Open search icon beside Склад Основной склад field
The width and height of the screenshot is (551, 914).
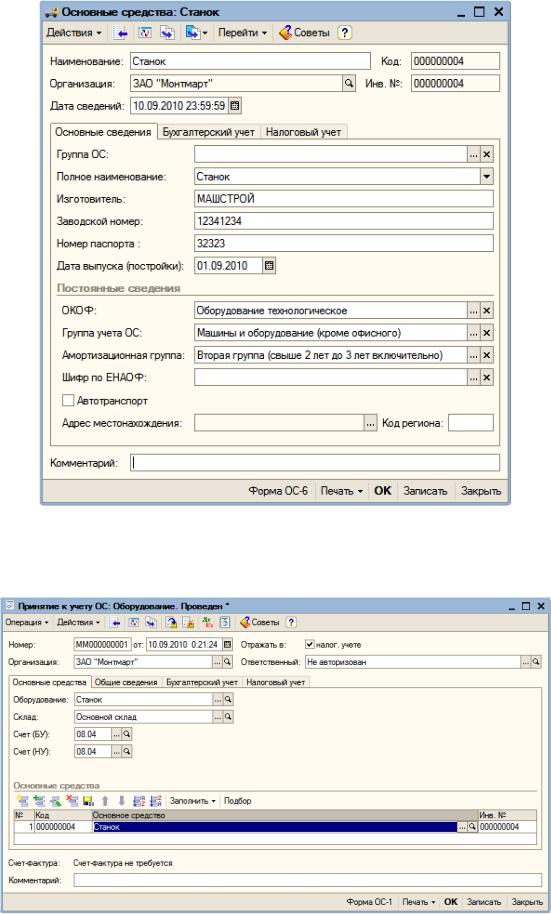[228, 717]
